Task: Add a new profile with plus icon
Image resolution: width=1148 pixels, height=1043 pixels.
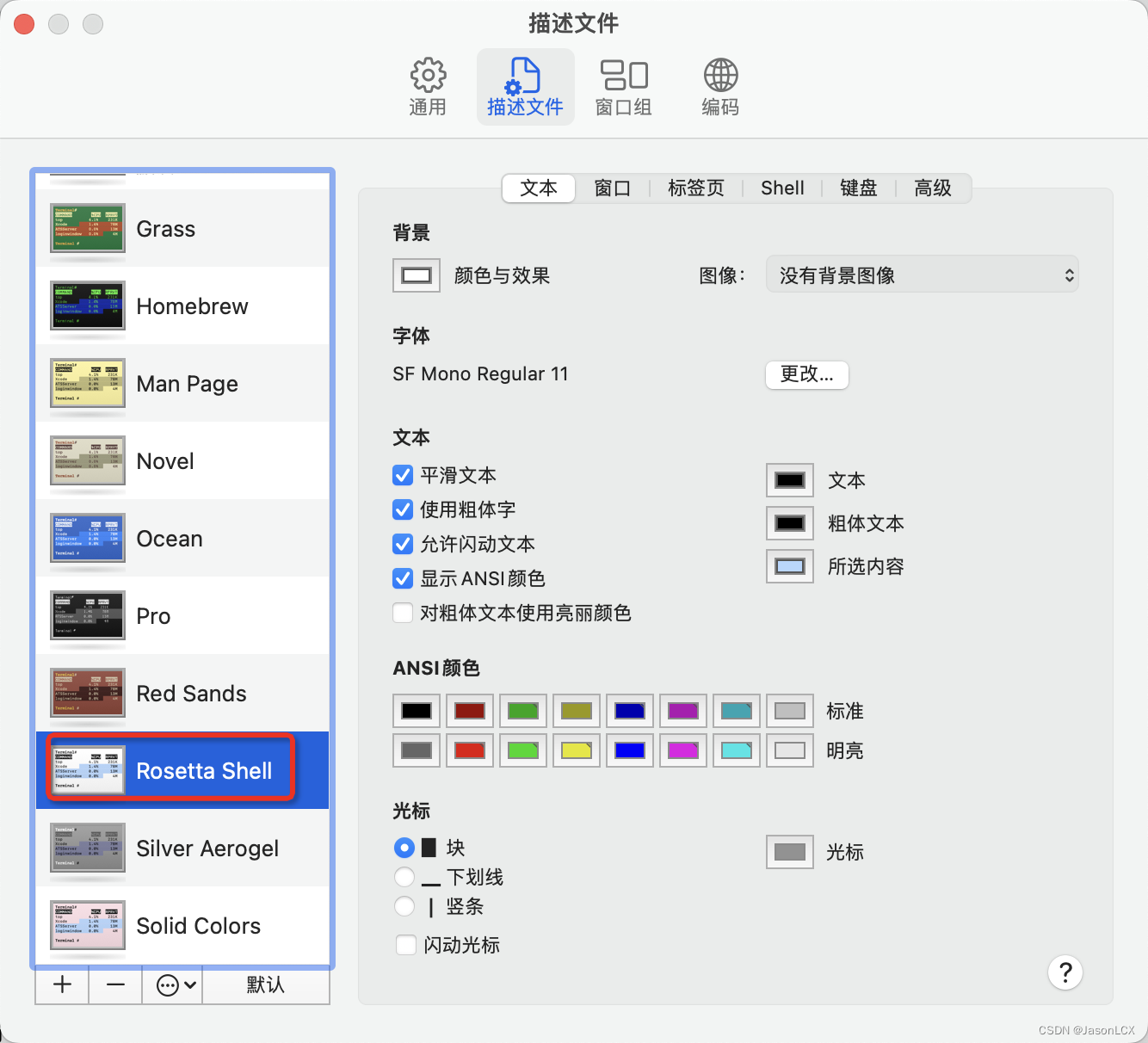Action: pyautogui.click(x=60, y=984)
